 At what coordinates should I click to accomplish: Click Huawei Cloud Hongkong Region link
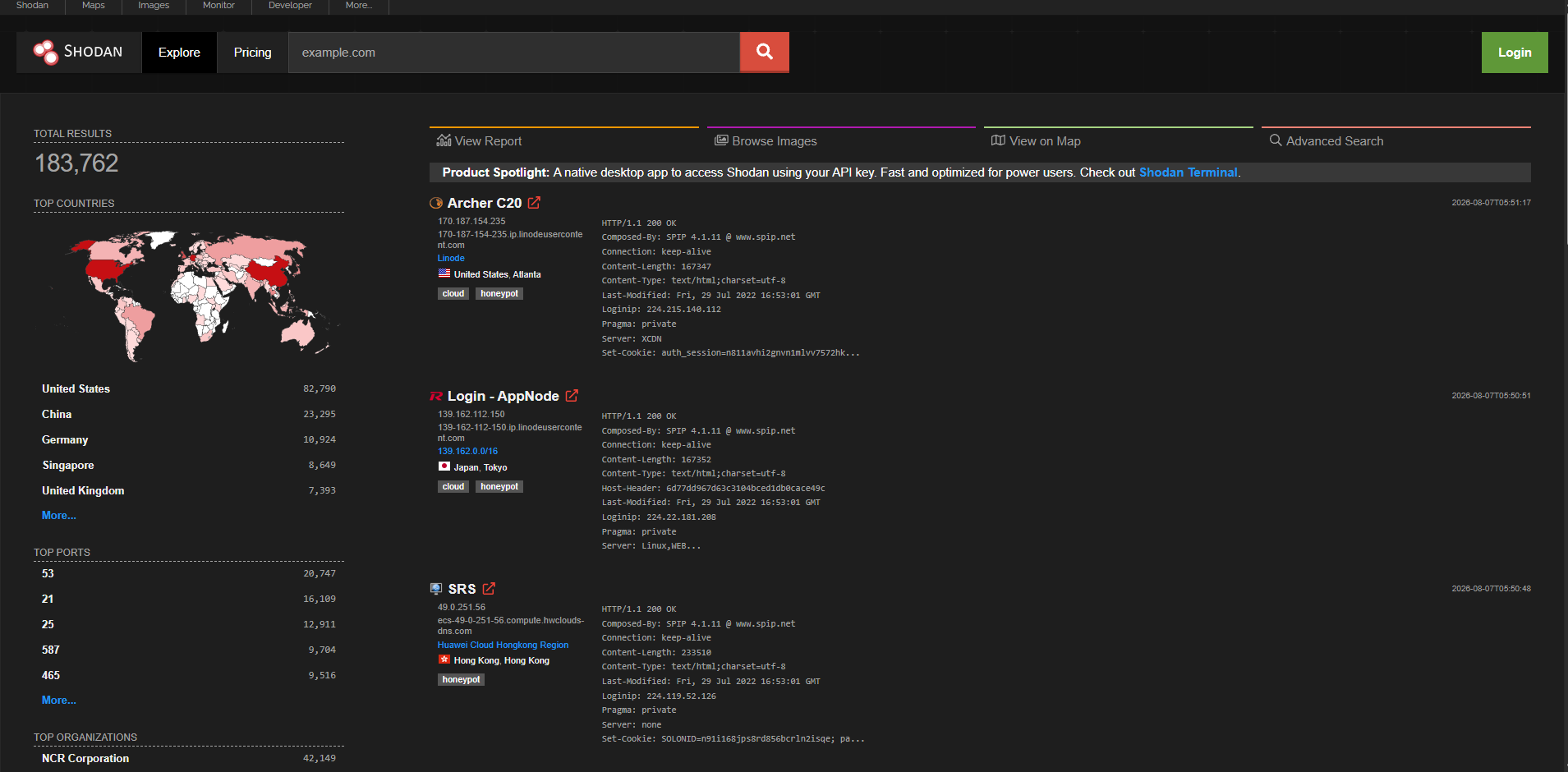(503, 645)
